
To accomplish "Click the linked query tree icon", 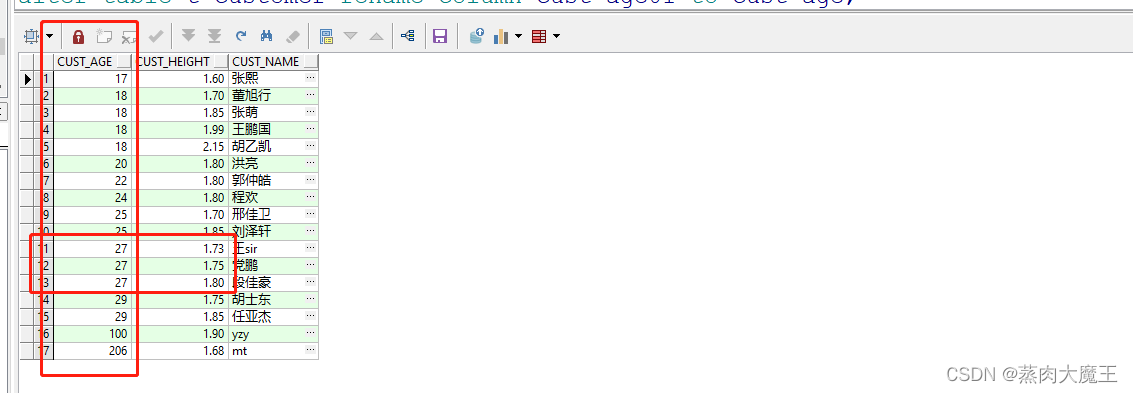I will [x=408, y=36].
